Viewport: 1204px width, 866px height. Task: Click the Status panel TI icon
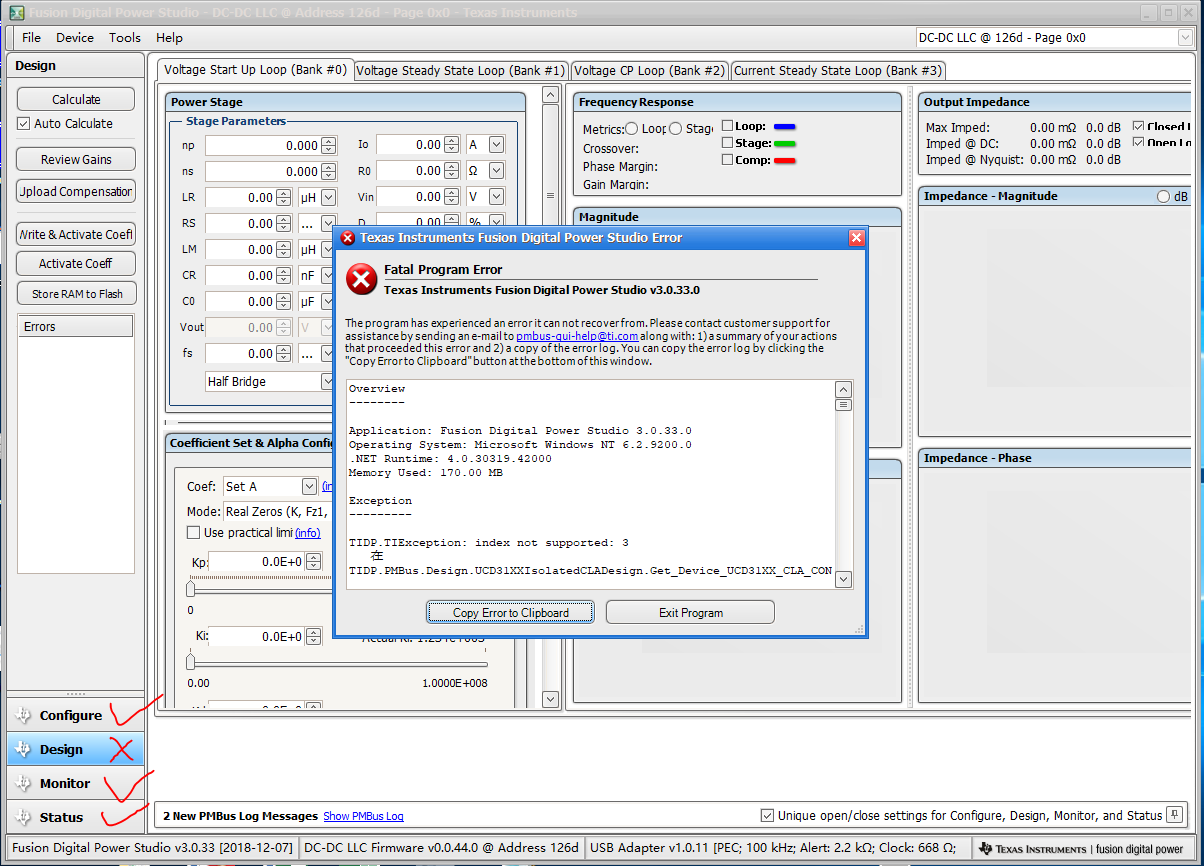point(24,818)
